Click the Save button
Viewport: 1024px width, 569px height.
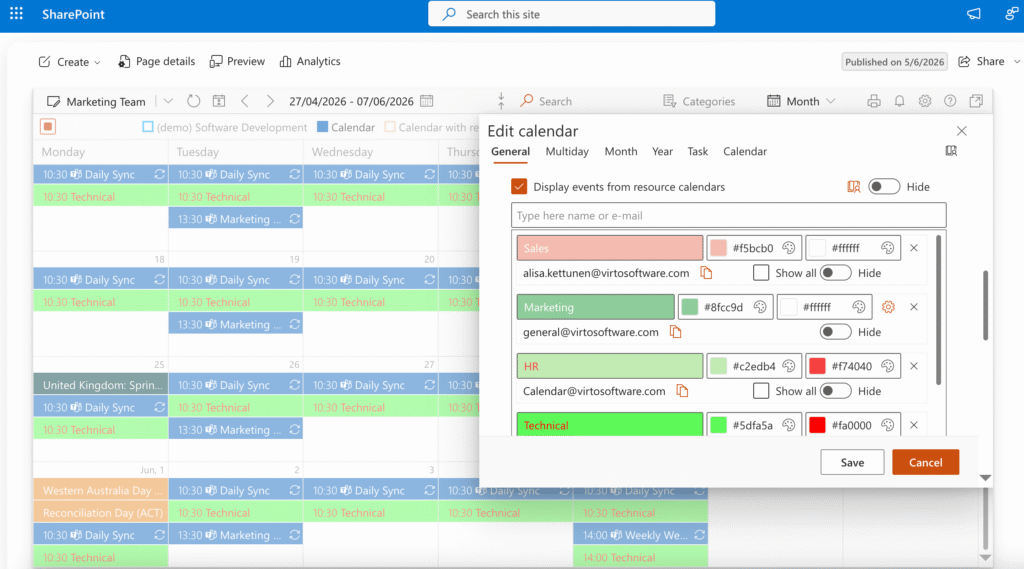[x=852, y=462]
